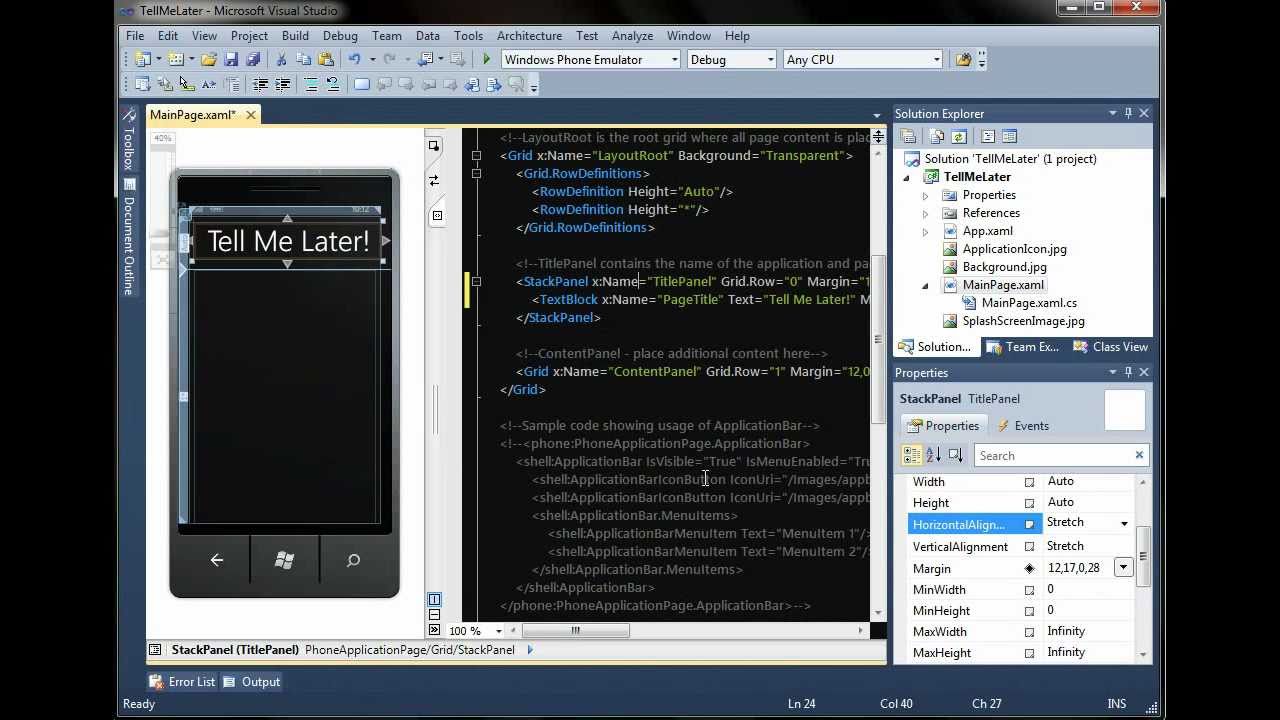This screenshot has width=1280, height=720.
Task: Collapse the MainPage.xaml tree node
Action: click(x=925, y=285)
